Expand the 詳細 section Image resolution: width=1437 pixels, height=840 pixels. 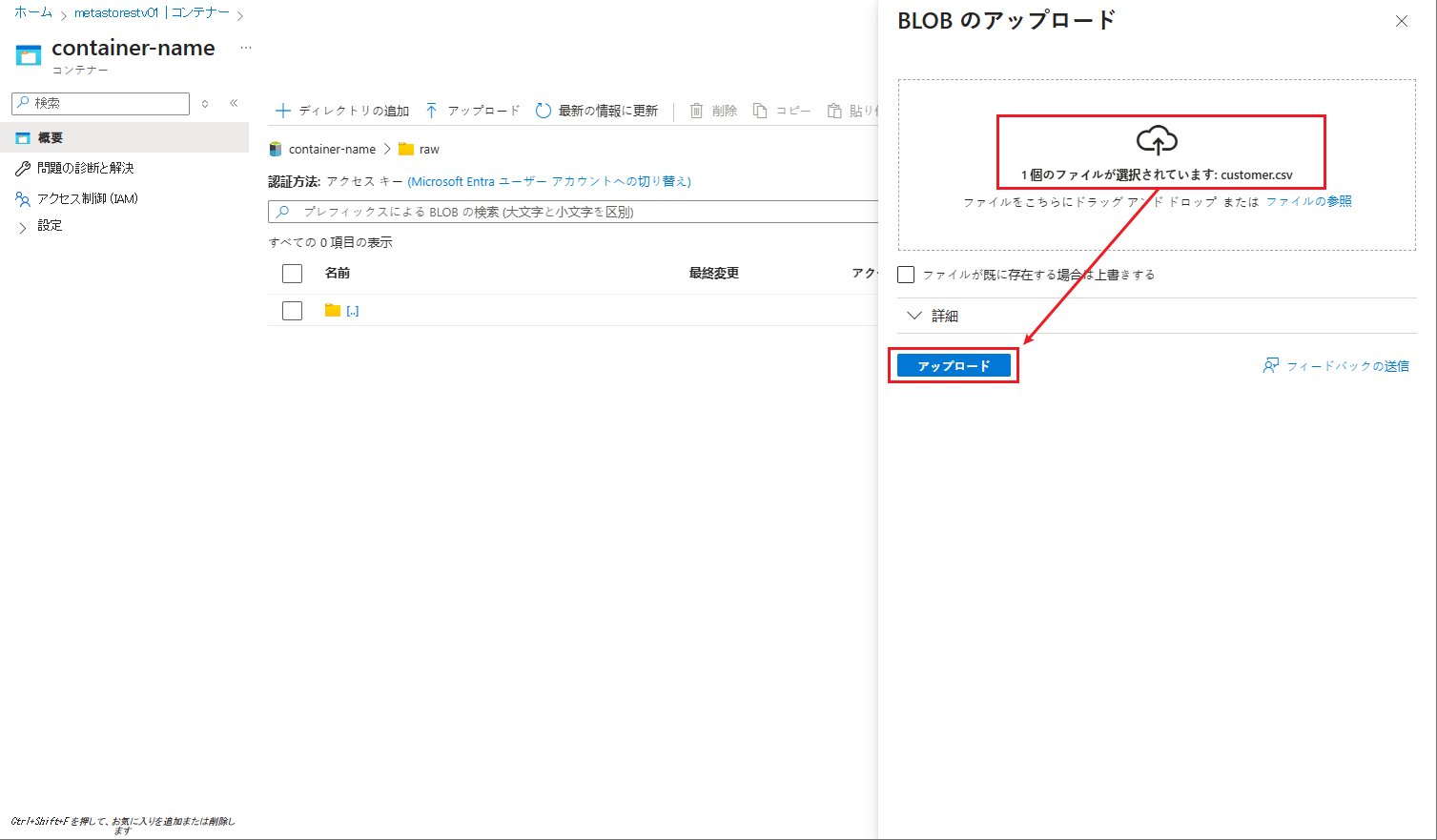coord(914,316)
